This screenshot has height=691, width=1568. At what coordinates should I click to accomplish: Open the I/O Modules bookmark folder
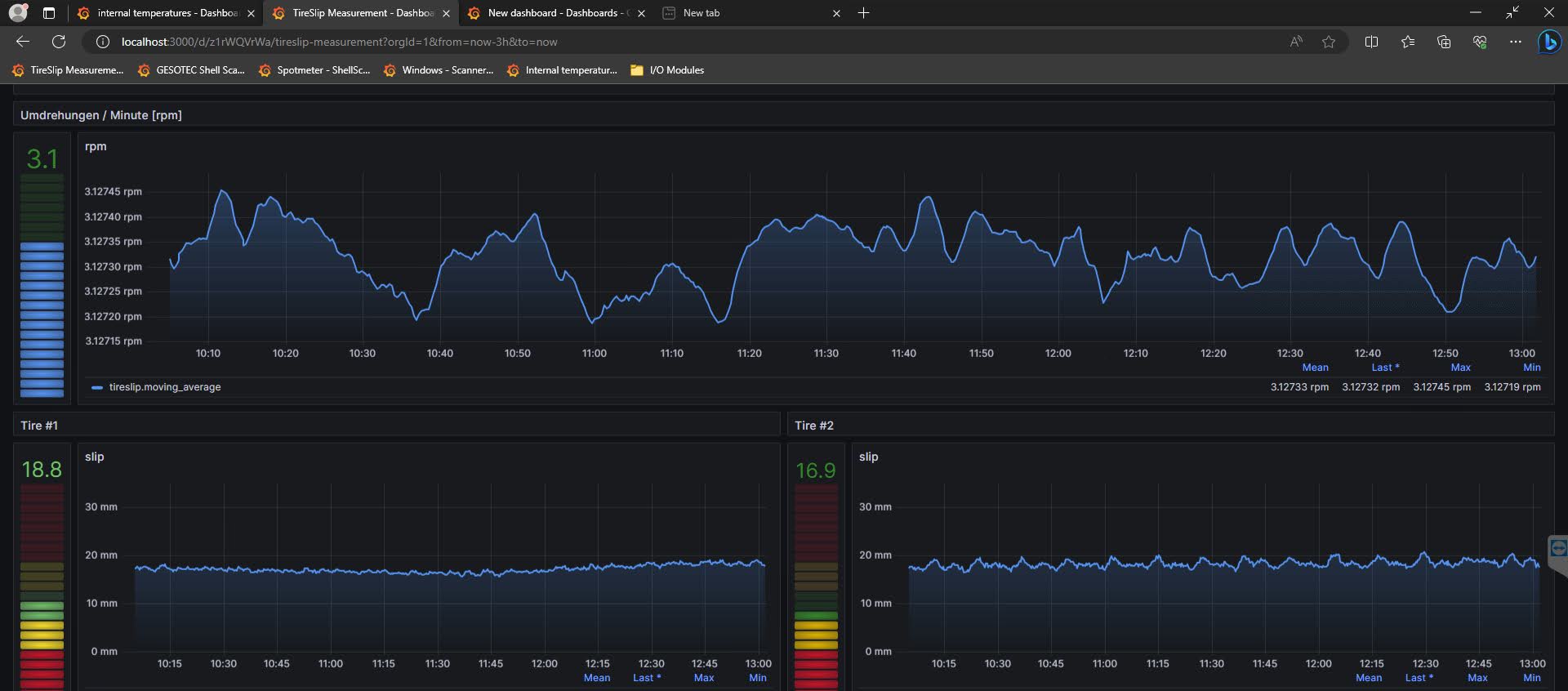(x=675, y=70)
